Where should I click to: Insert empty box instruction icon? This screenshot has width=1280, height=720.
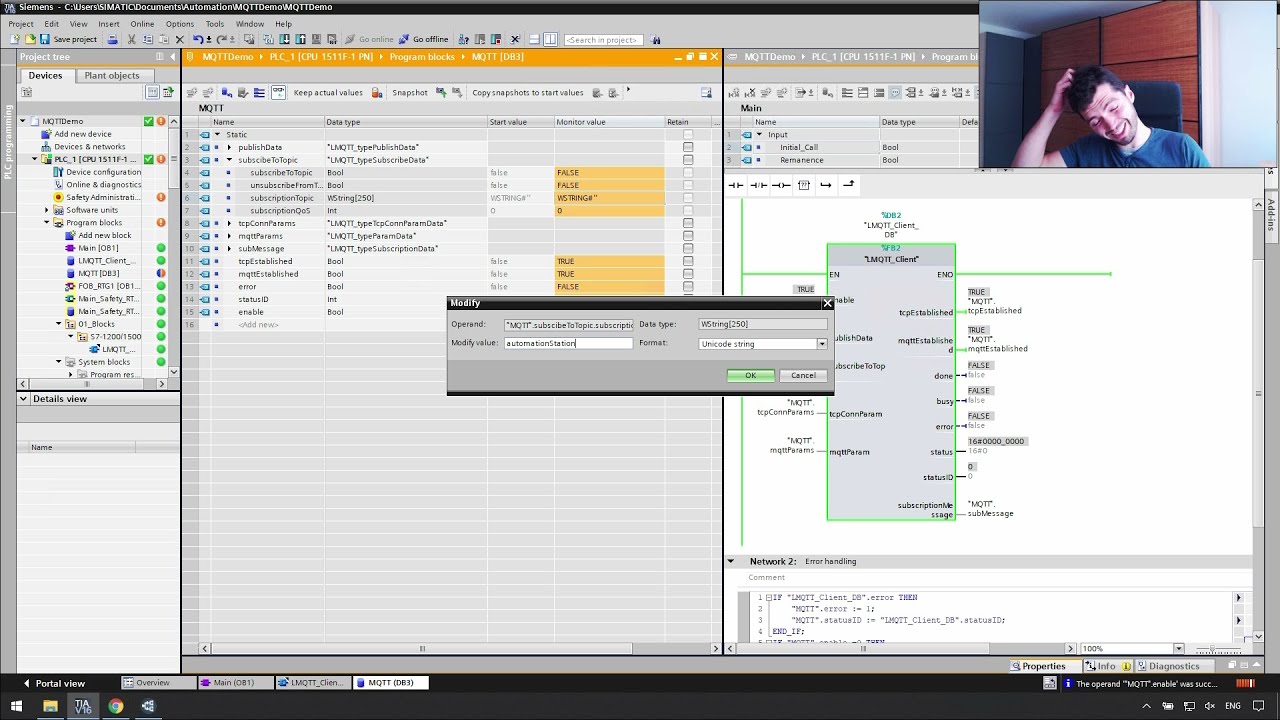coord(803,185)
